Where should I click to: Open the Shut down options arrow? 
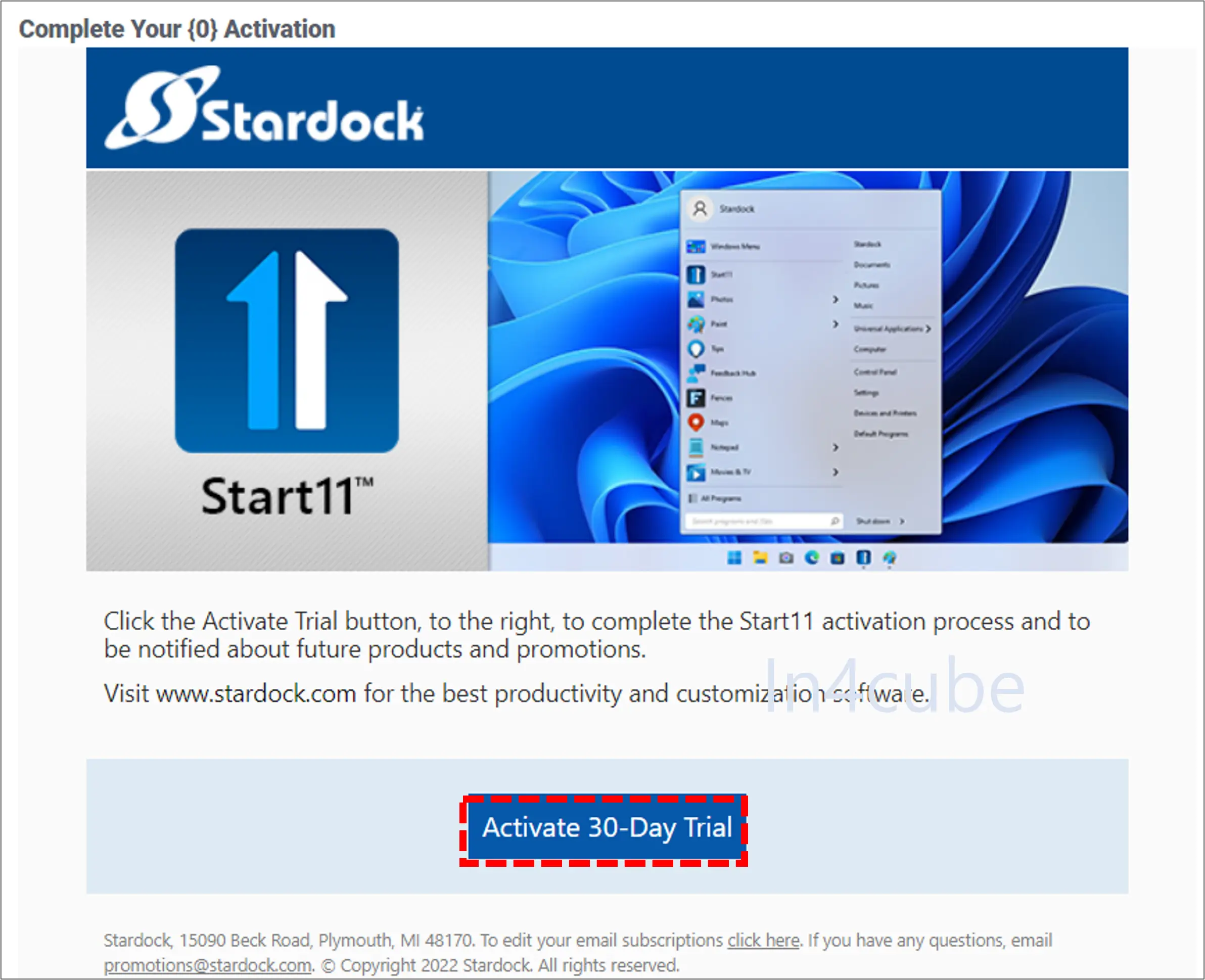[x=902, y=521]
